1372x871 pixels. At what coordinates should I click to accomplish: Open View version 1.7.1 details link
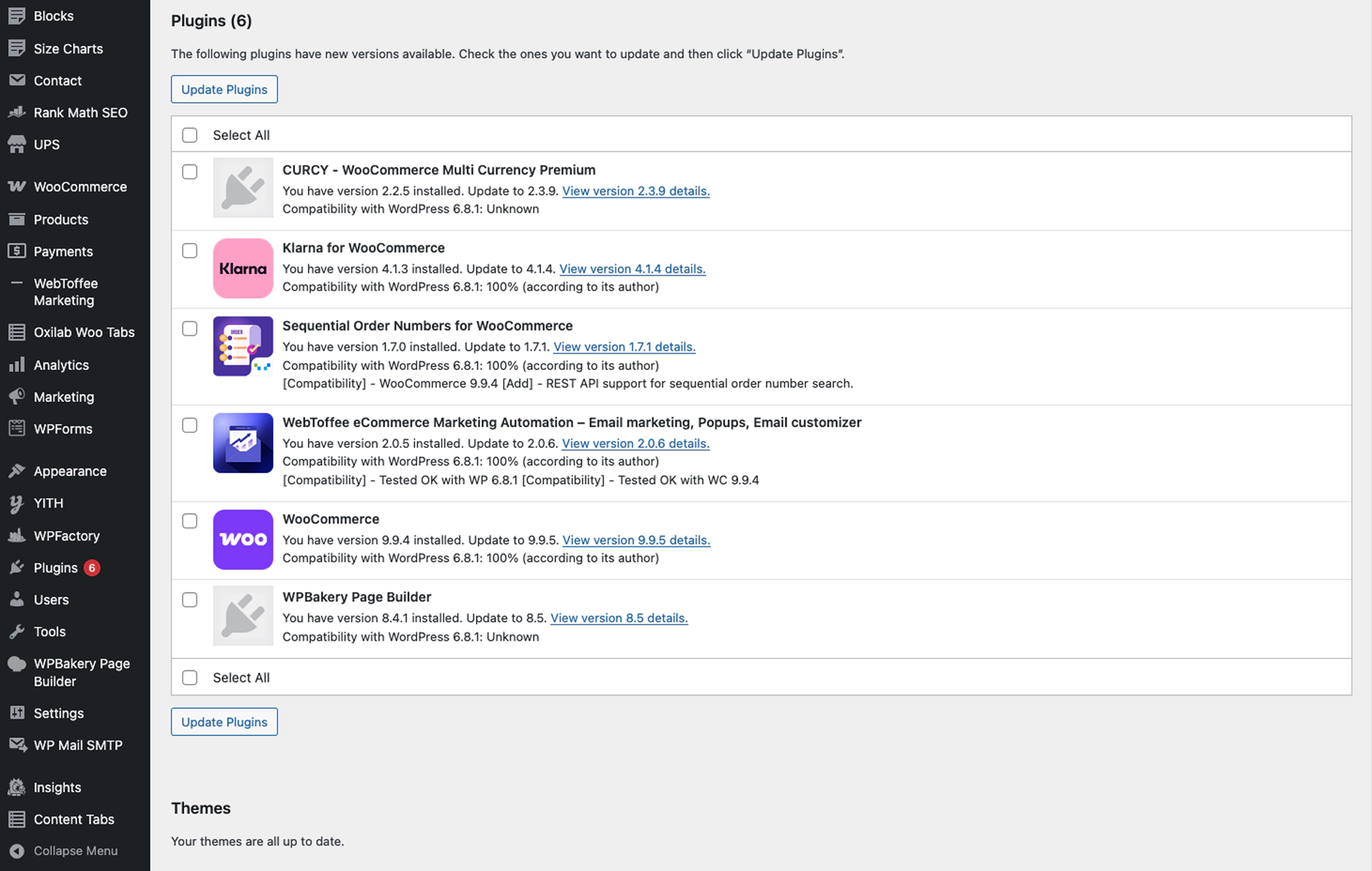point(625,347)
